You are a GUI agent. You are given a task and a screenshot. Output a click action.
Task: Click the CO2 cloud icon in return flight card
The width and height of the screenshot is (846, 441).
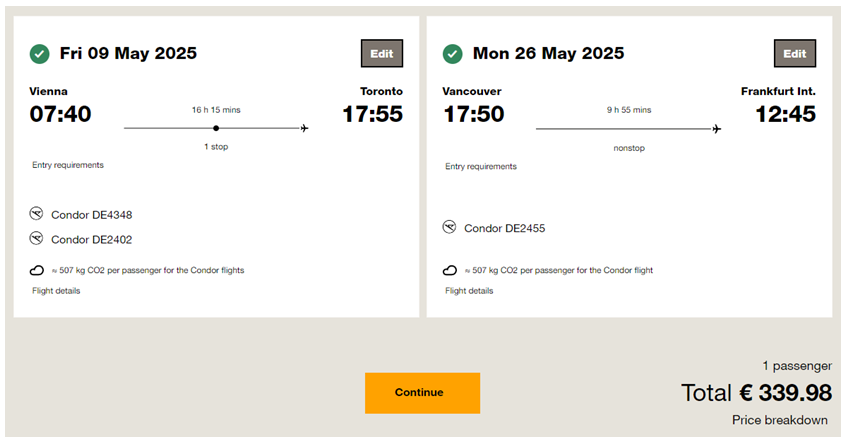tap(450, 270)
